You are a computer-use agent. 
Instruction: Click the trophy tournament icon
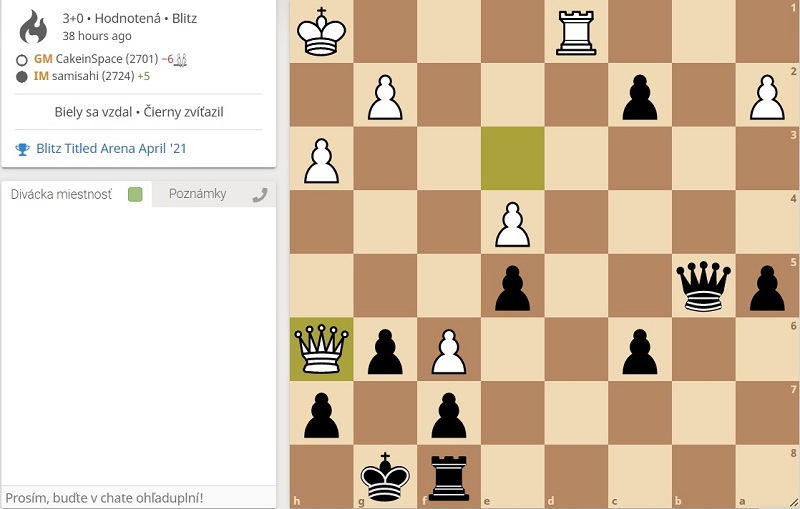[x=22, y=149]
